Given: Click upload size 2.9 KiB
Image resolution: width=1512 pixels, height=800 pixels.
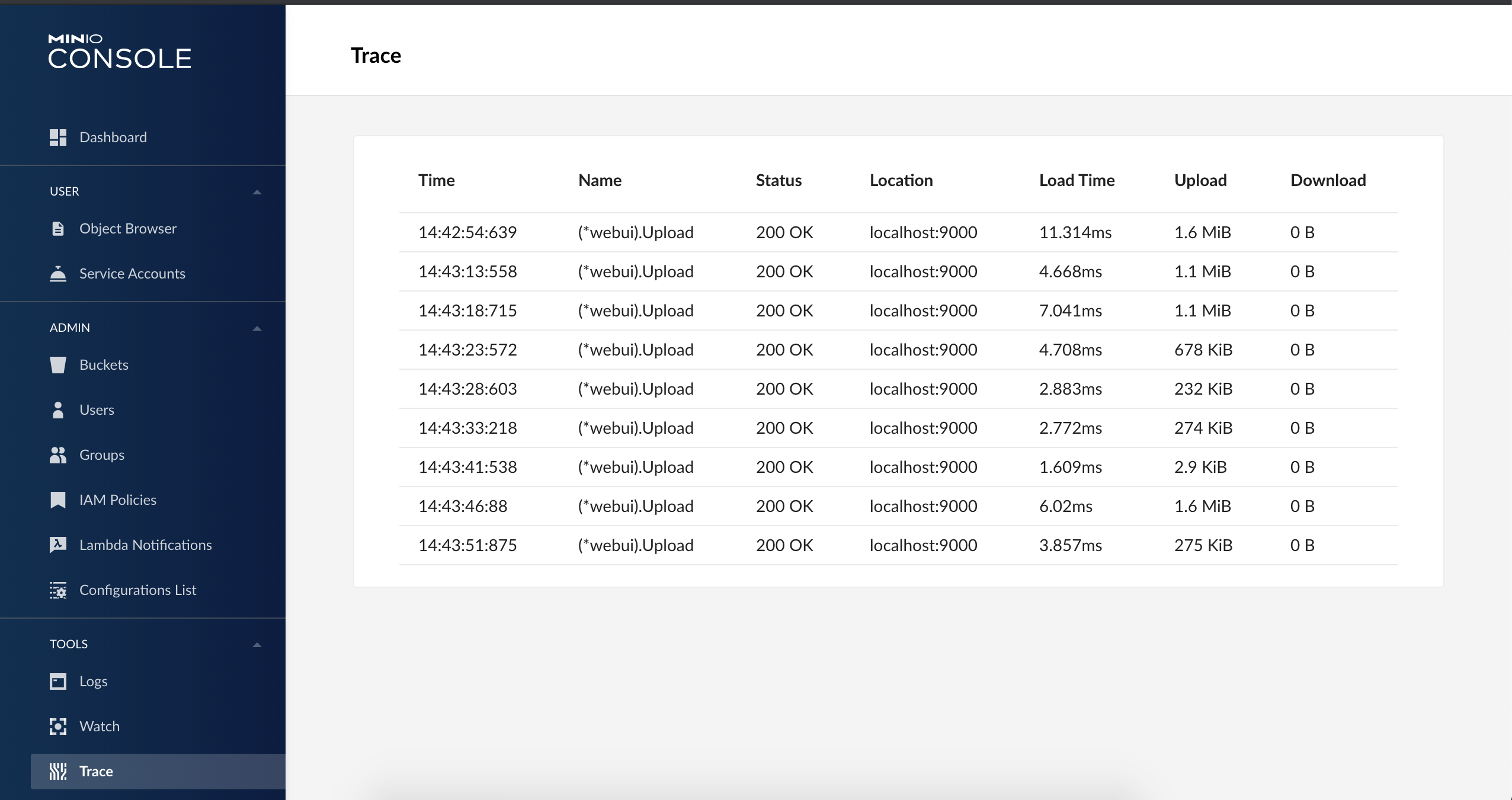Looking at the screenshot, I should click(1200, 467).
